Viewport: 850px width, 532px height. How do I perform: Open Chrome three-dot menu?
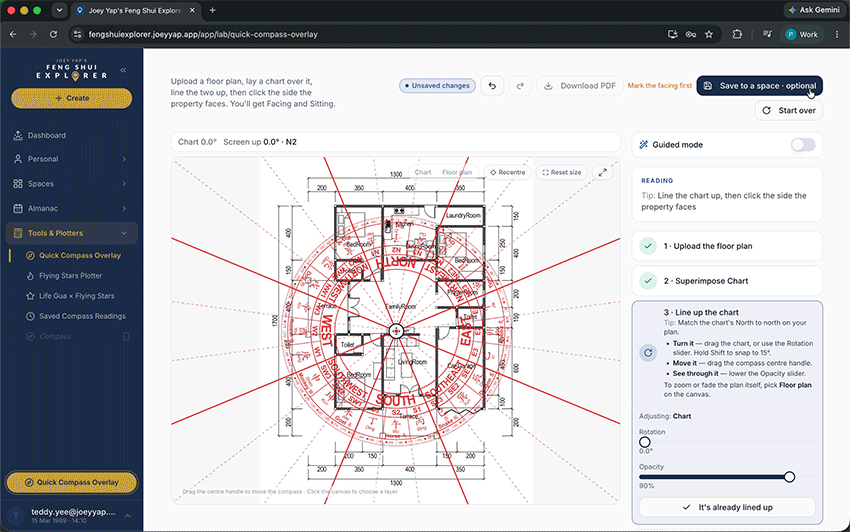837,34
